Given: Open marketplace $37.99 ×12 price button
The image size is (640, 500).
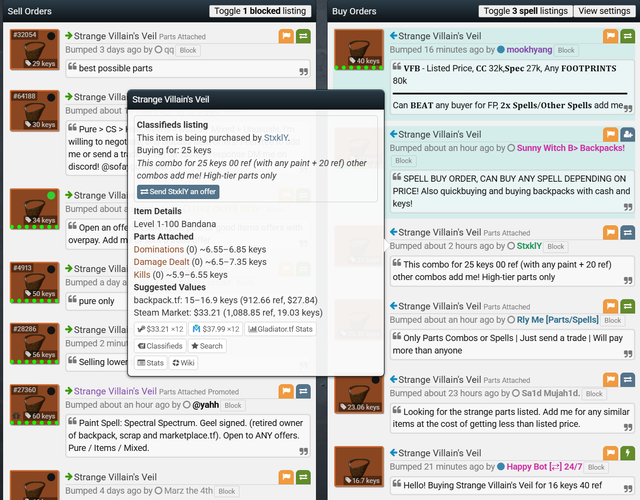Looking at the screenshot, I should [x=216, y=329].
